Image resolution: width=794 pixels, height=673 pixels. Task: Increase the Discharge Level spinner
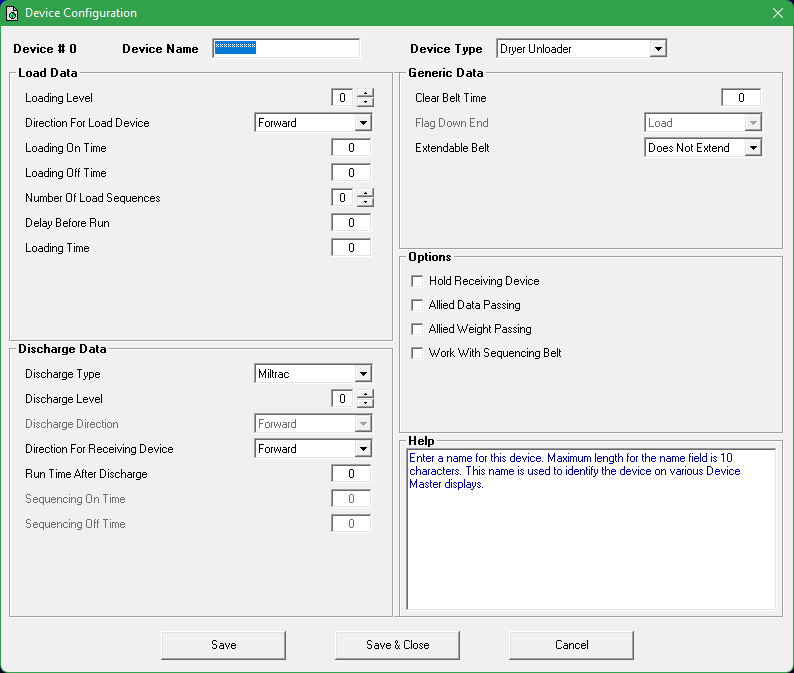coord(365,394)
